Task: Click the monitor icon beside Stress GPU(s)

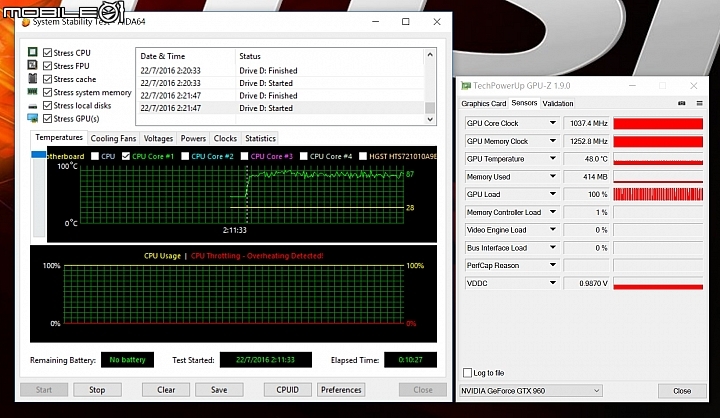Action: [x=33, y=119]
